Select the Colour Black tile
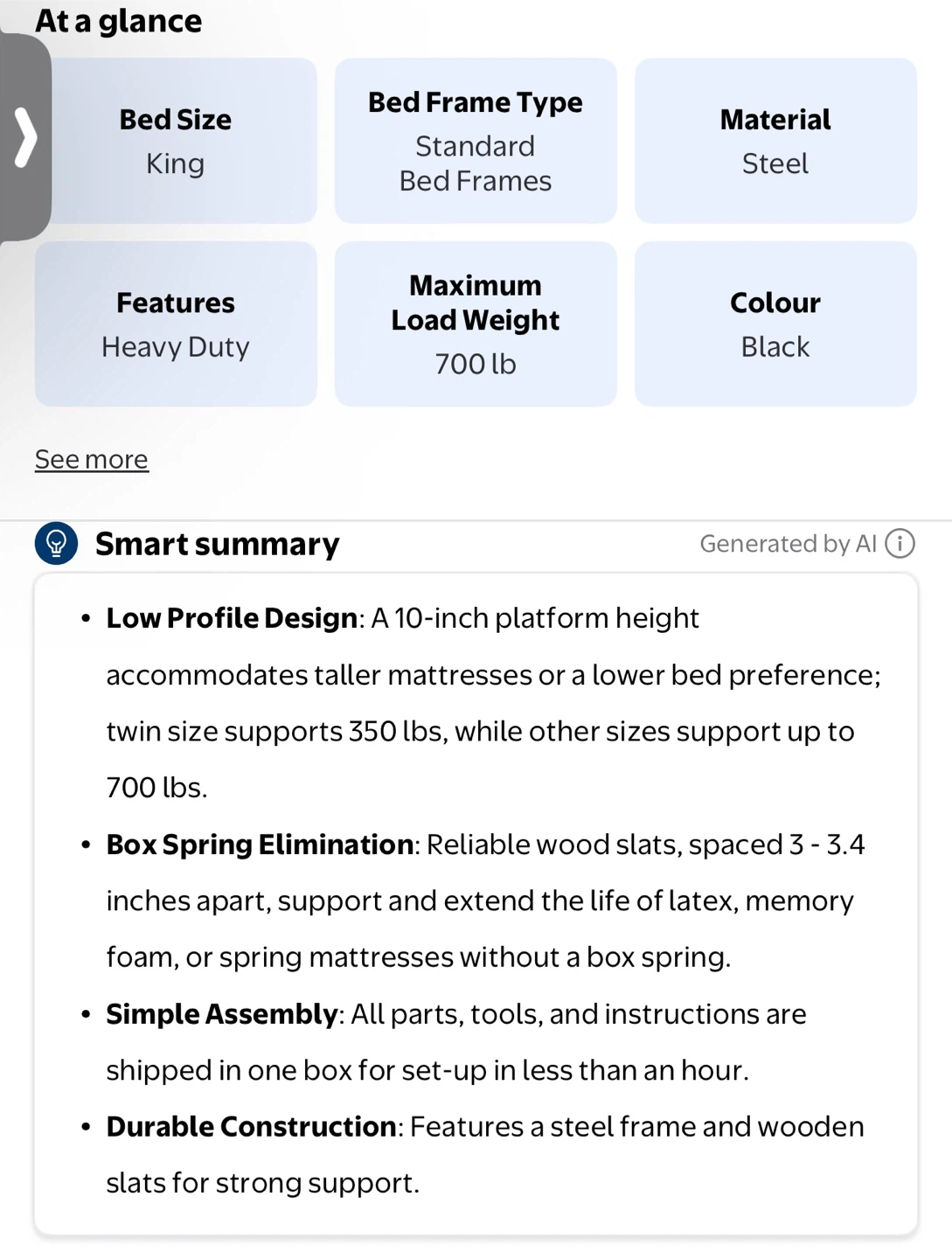This screenshot has width=952, height=1259. (775, 324)
